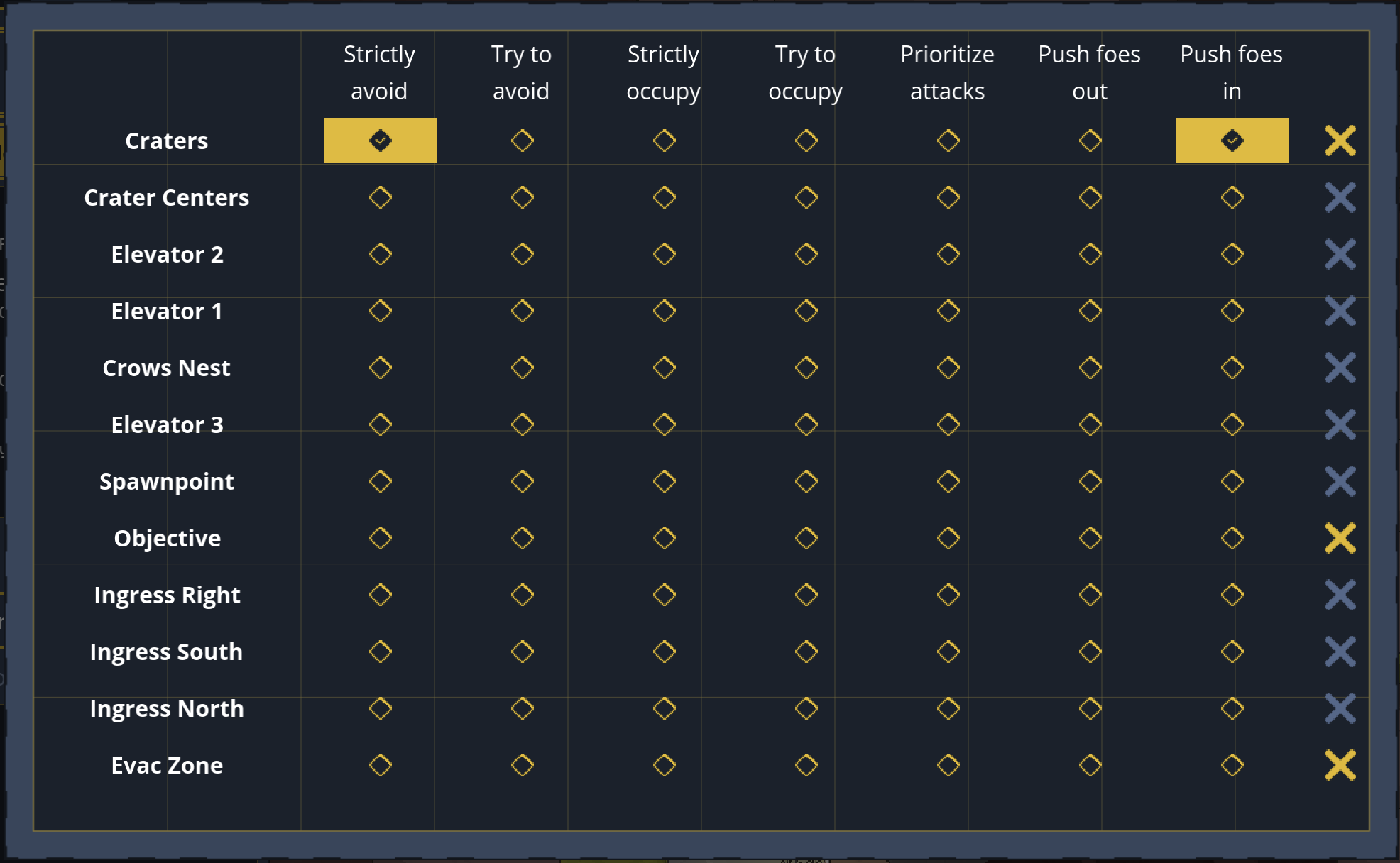Click the Strictly avoid column header

379,72
